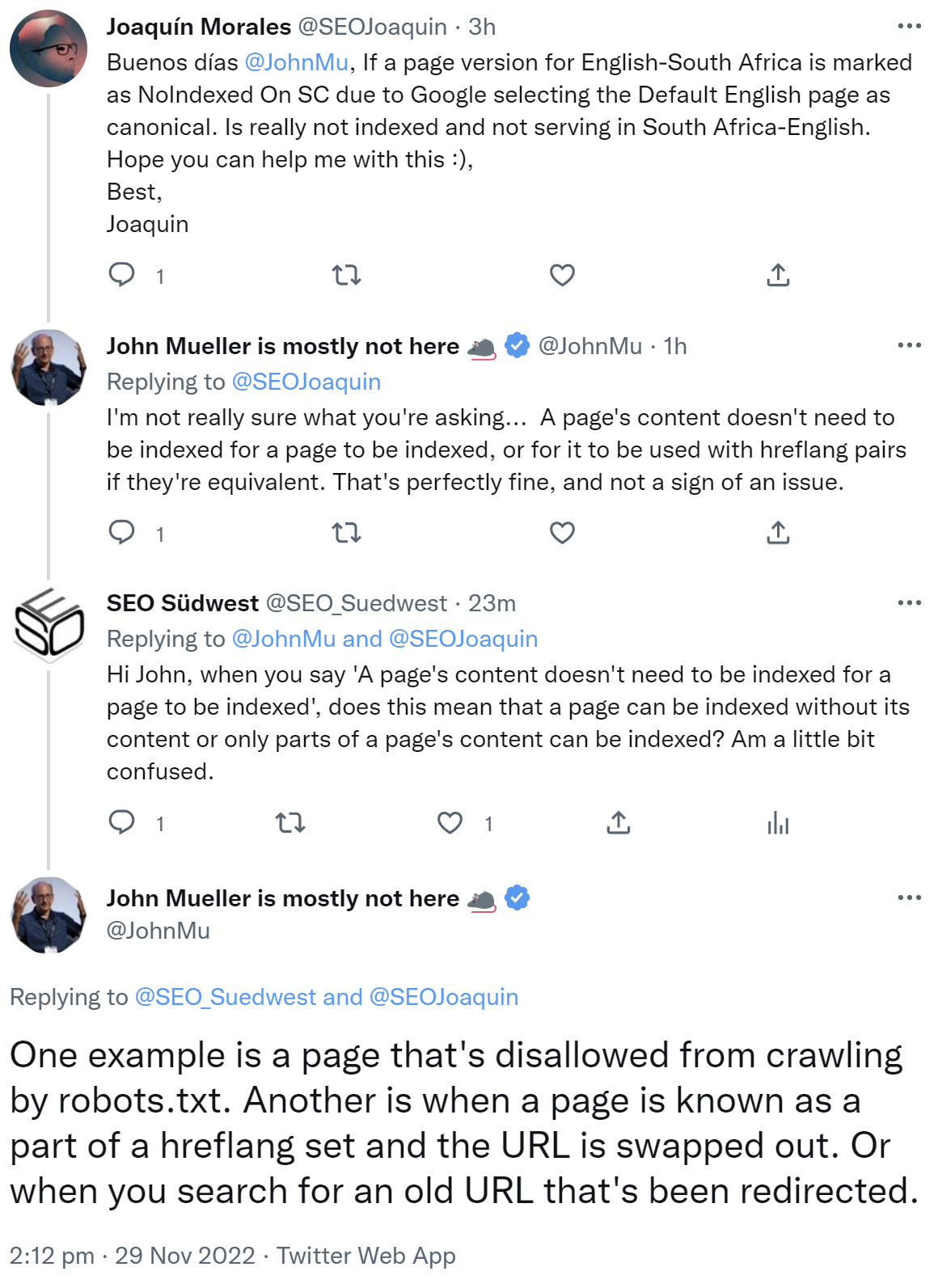
Task: Open the @JohnMu mention in Joaquín's tweet
Action: [296, 62]
